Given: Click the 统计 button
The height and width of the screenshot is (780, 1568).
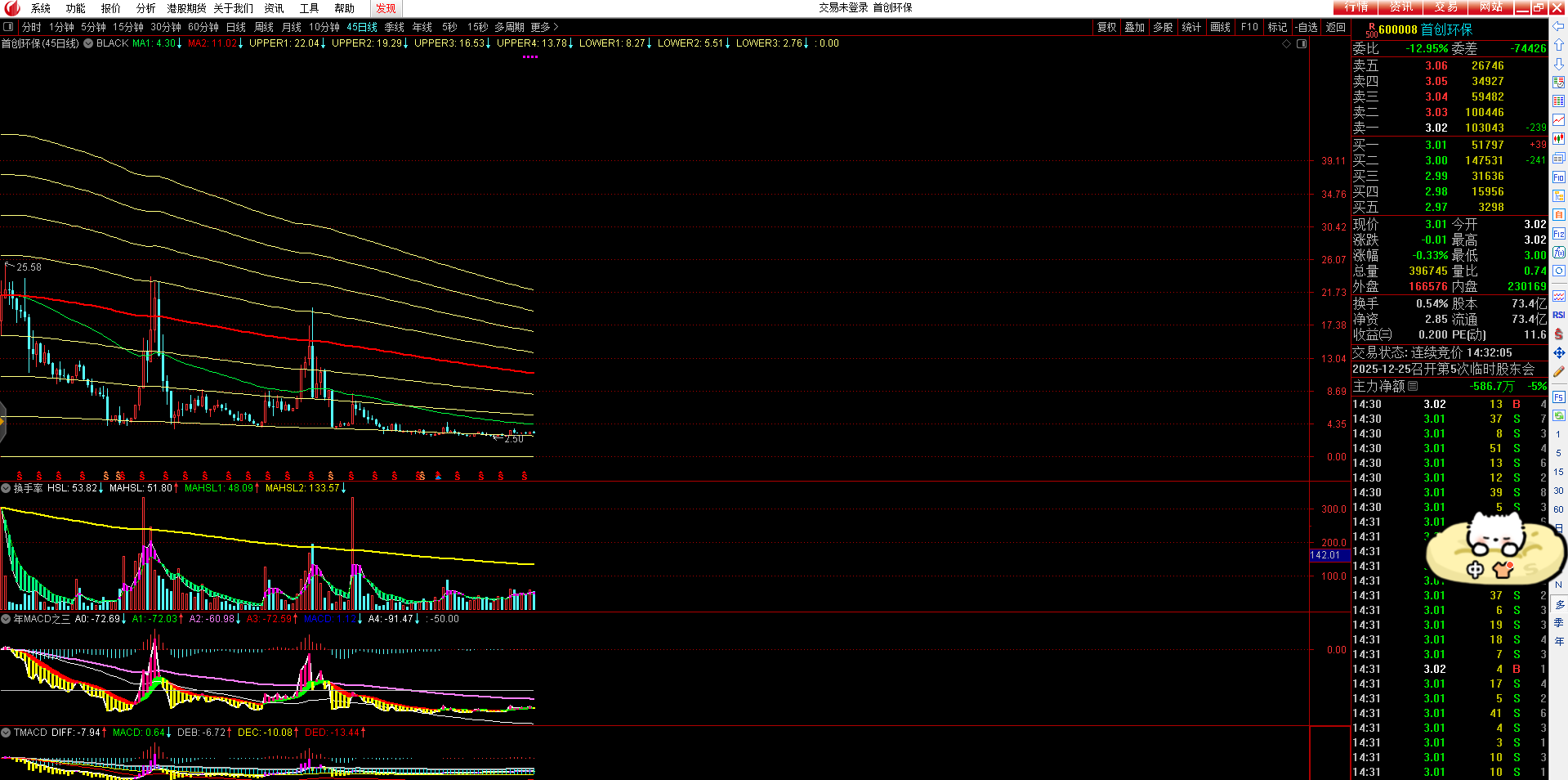Looking at the screenshot, I should (1191, 27).
